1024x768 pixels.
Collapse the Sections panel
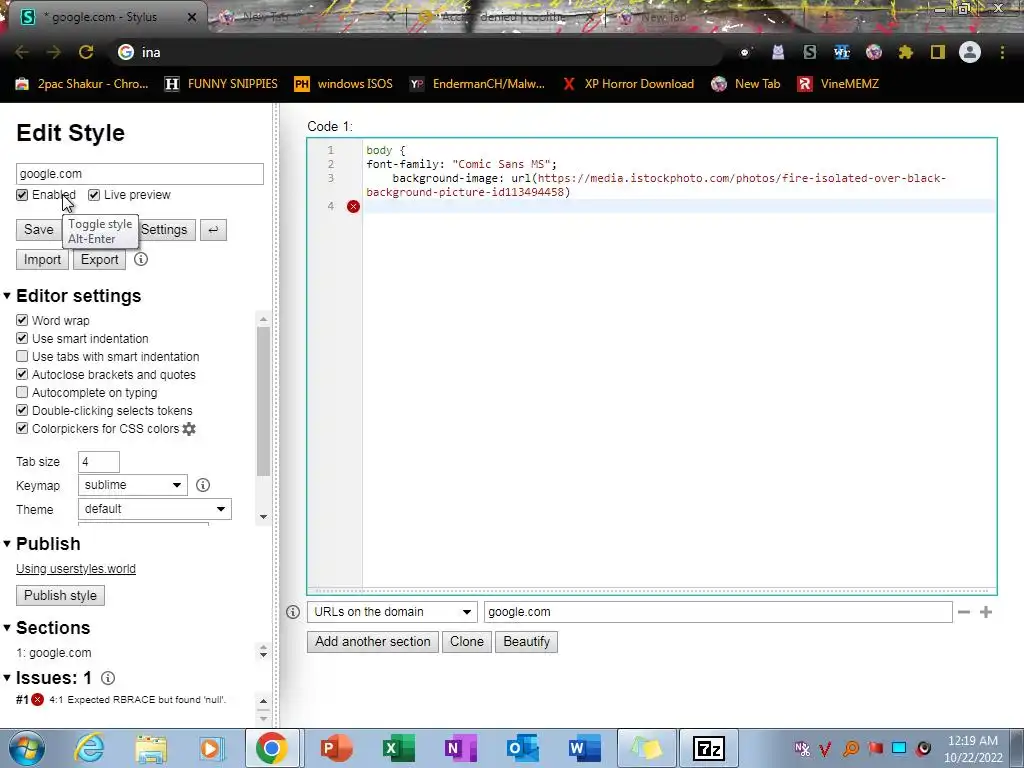coord(7,628)
